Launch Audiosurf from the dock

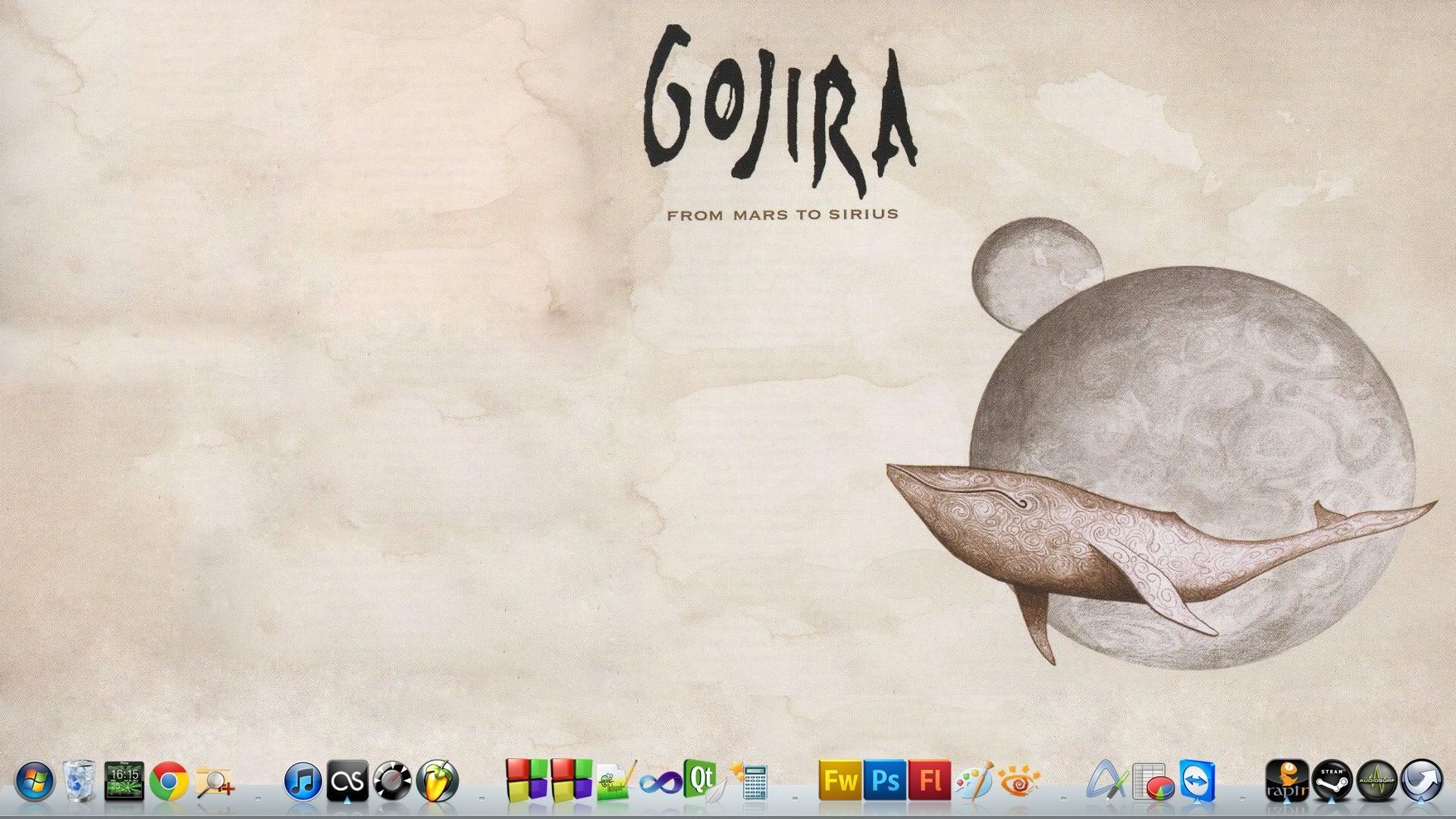pos(1376,781)
